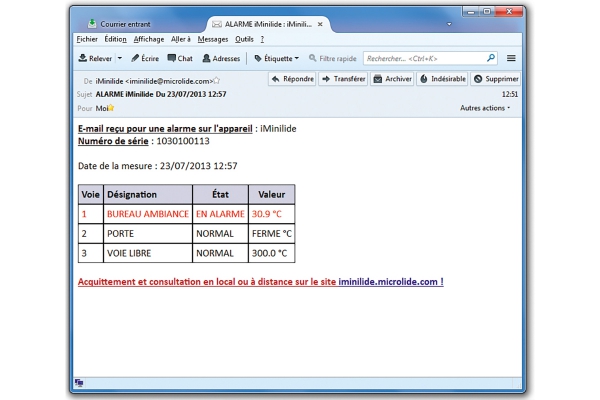Image resolution: width=600 pixels, height=400 pixels.
Task: Click the Date de la mesure line
Action: click(x=158, y=166)
